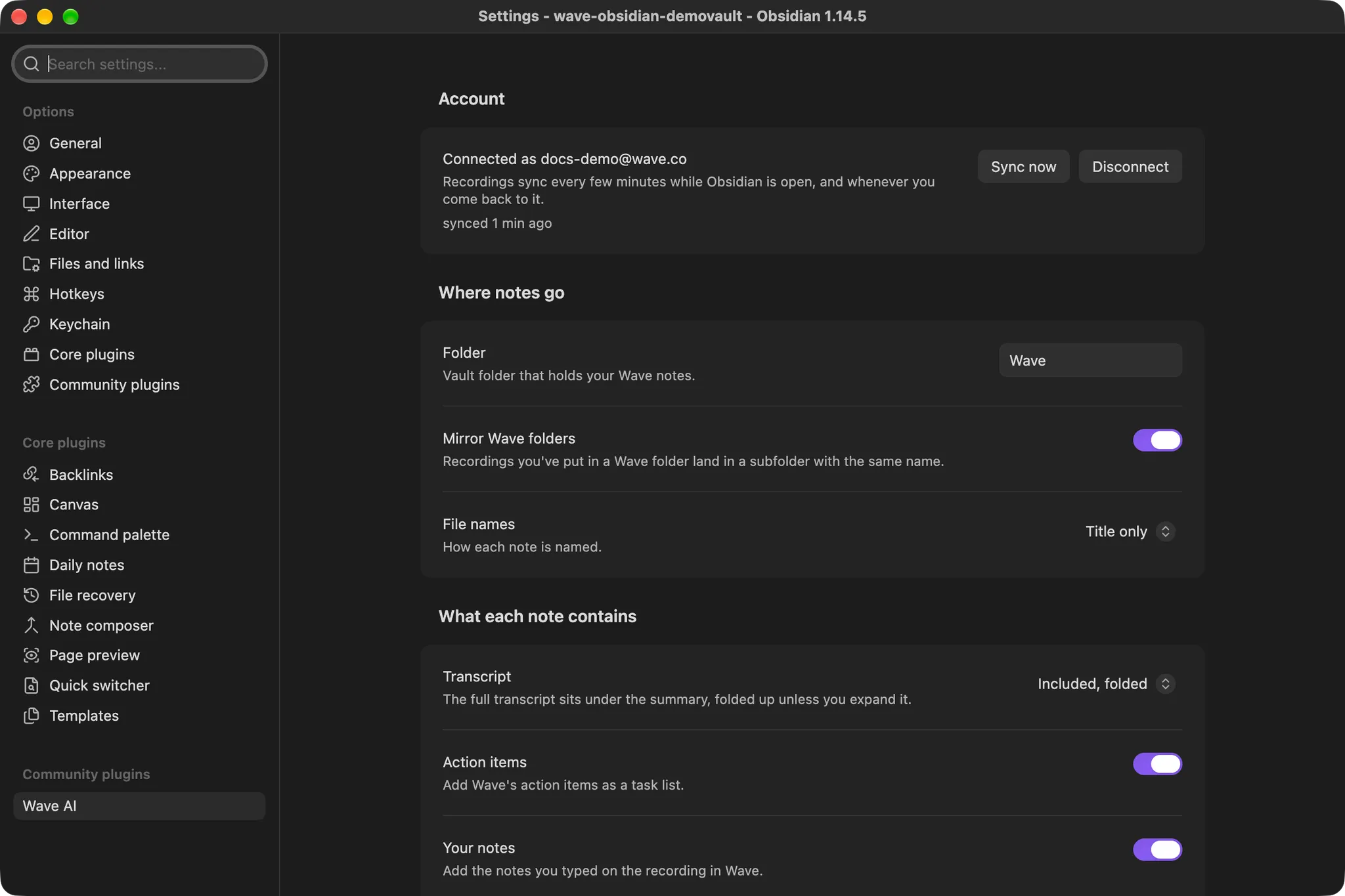Click the Sync now button
1345x896 pixels.
tap(1023, 167)
